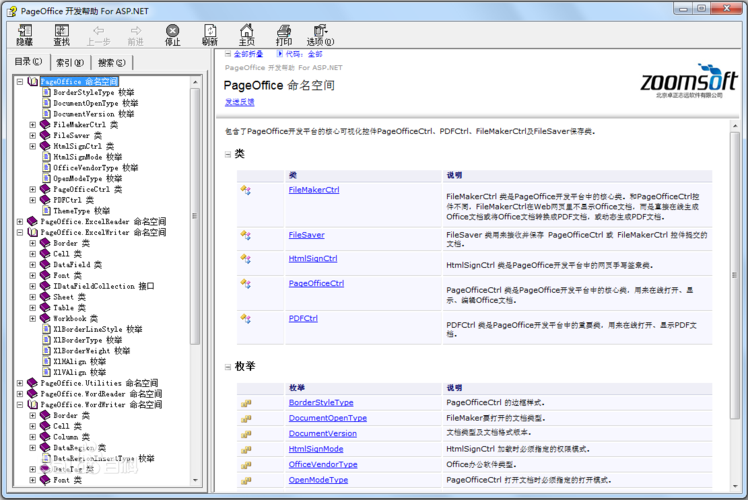Expand the HtmlSignCtrl 类 tree node

coord(32,146)
